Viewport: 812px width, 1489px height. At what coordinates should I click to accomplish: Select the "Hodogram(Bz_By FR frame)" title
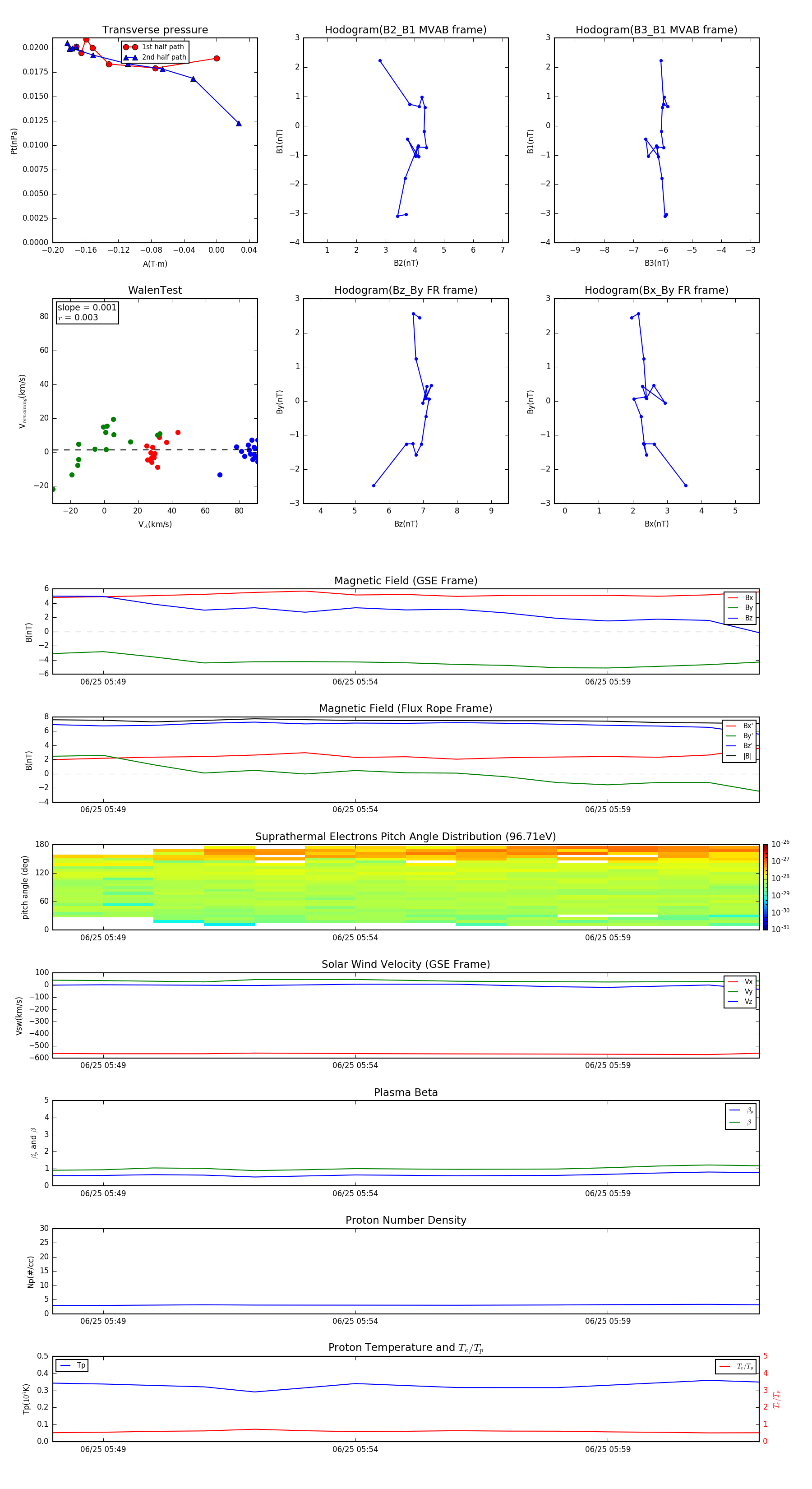click(406, 290)
